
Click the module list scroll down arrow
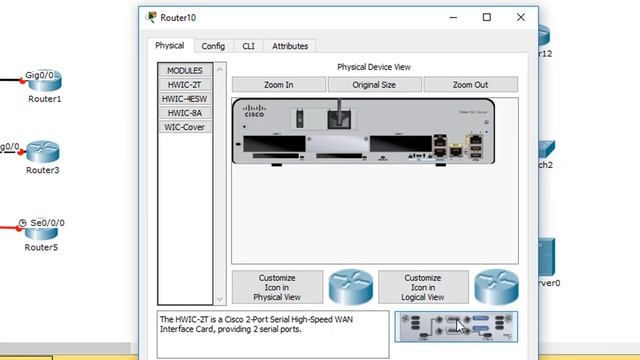220,299
